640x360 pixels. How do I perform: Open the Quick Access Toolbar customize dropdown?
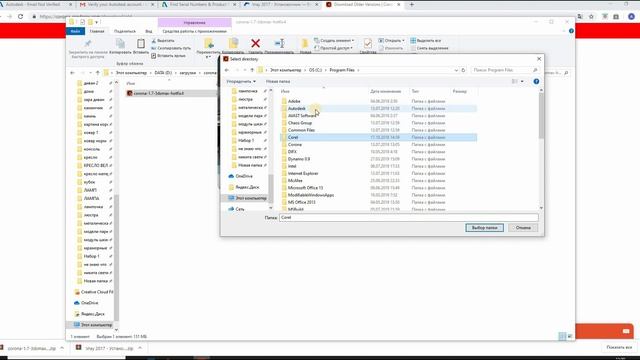point(97,22)
